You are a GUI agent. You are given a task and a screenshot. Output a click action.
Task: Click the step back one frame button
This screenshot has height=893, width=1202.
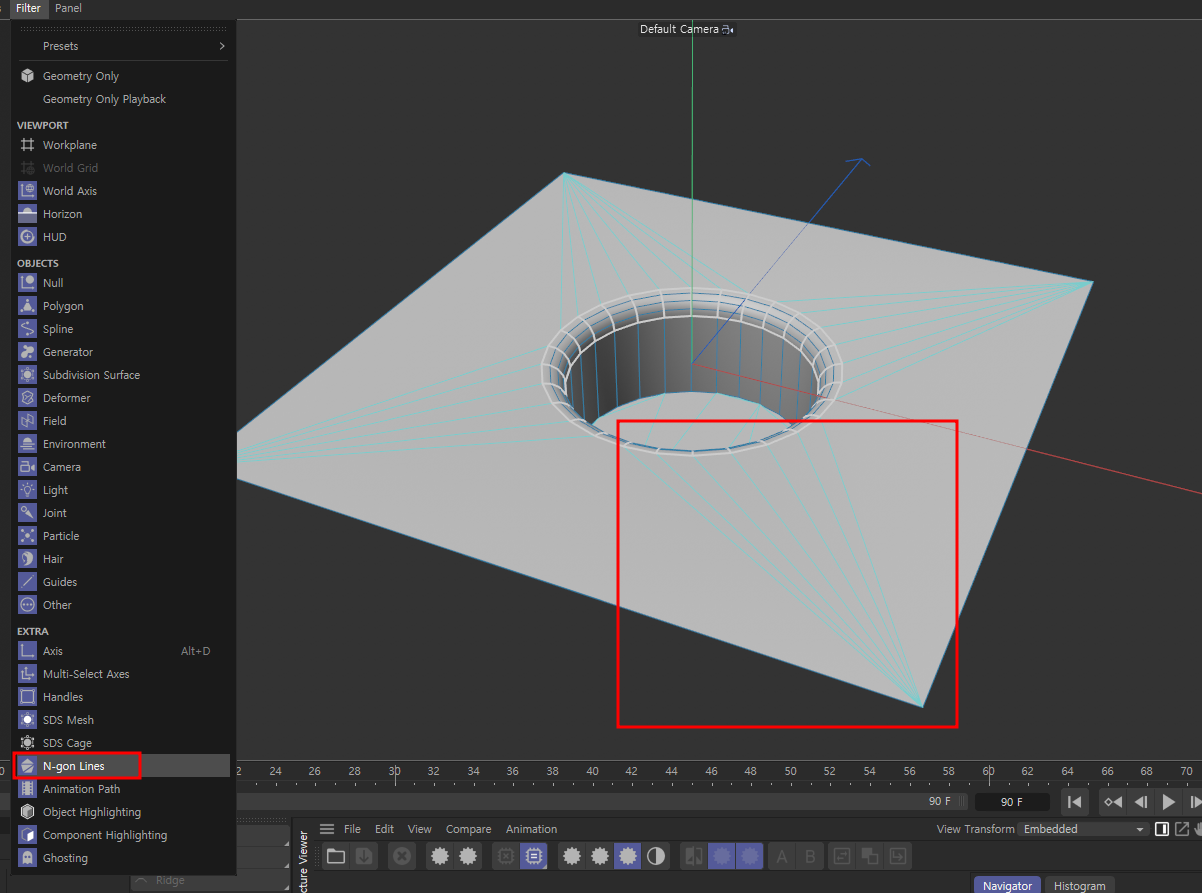coord(1140,802)
